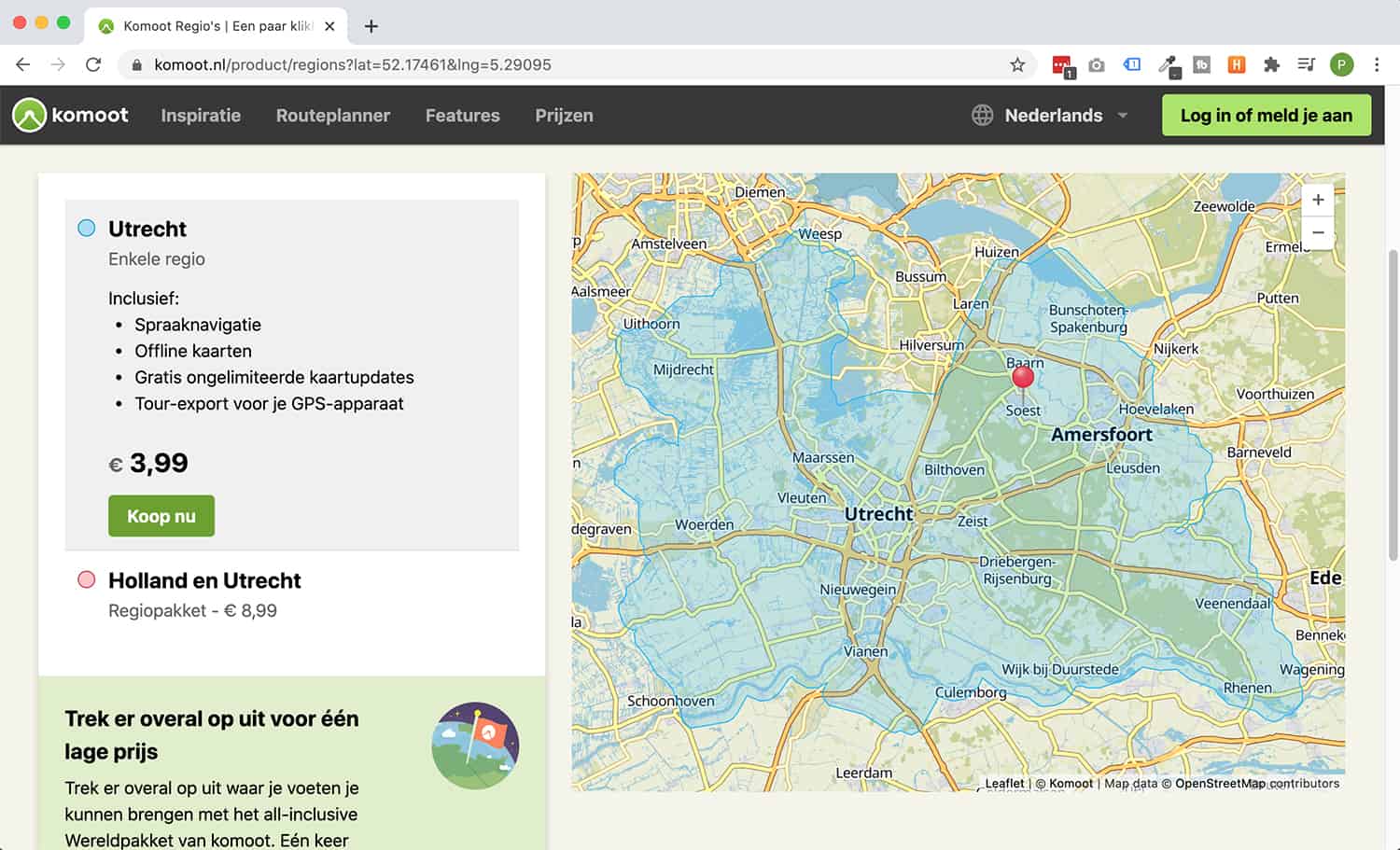The image size is (1400, 850).
Task: Open the Inspiratie menu
Action: coord(201,115)
